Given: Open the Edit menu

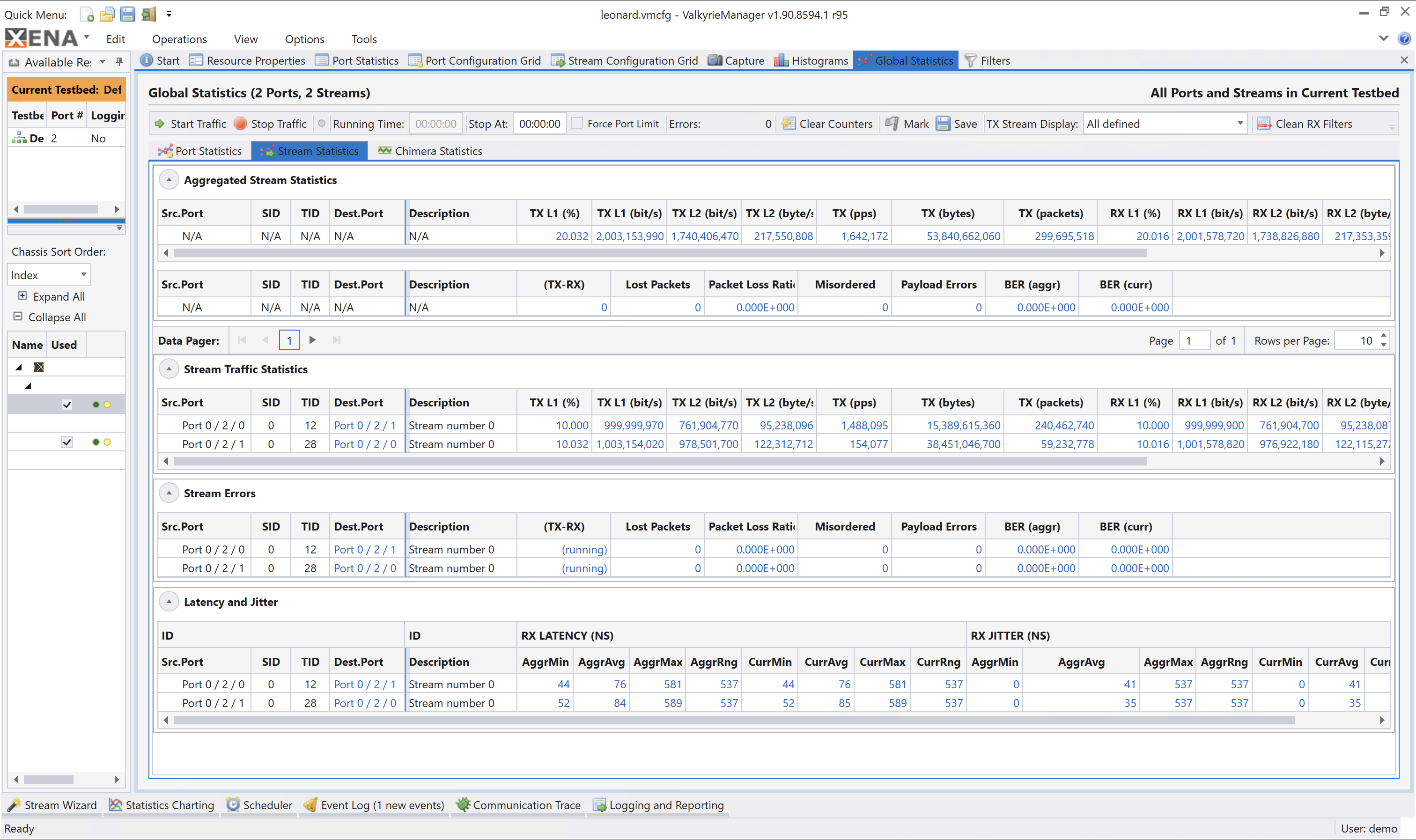Looking at the screenshot, I should click(116, 39).
